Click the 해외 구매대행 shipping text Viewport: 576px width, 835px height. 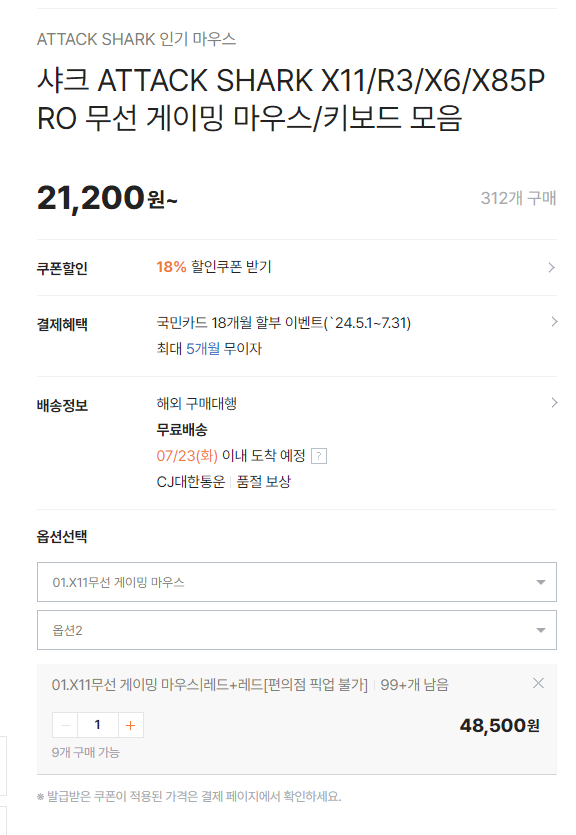pos(196,404)
